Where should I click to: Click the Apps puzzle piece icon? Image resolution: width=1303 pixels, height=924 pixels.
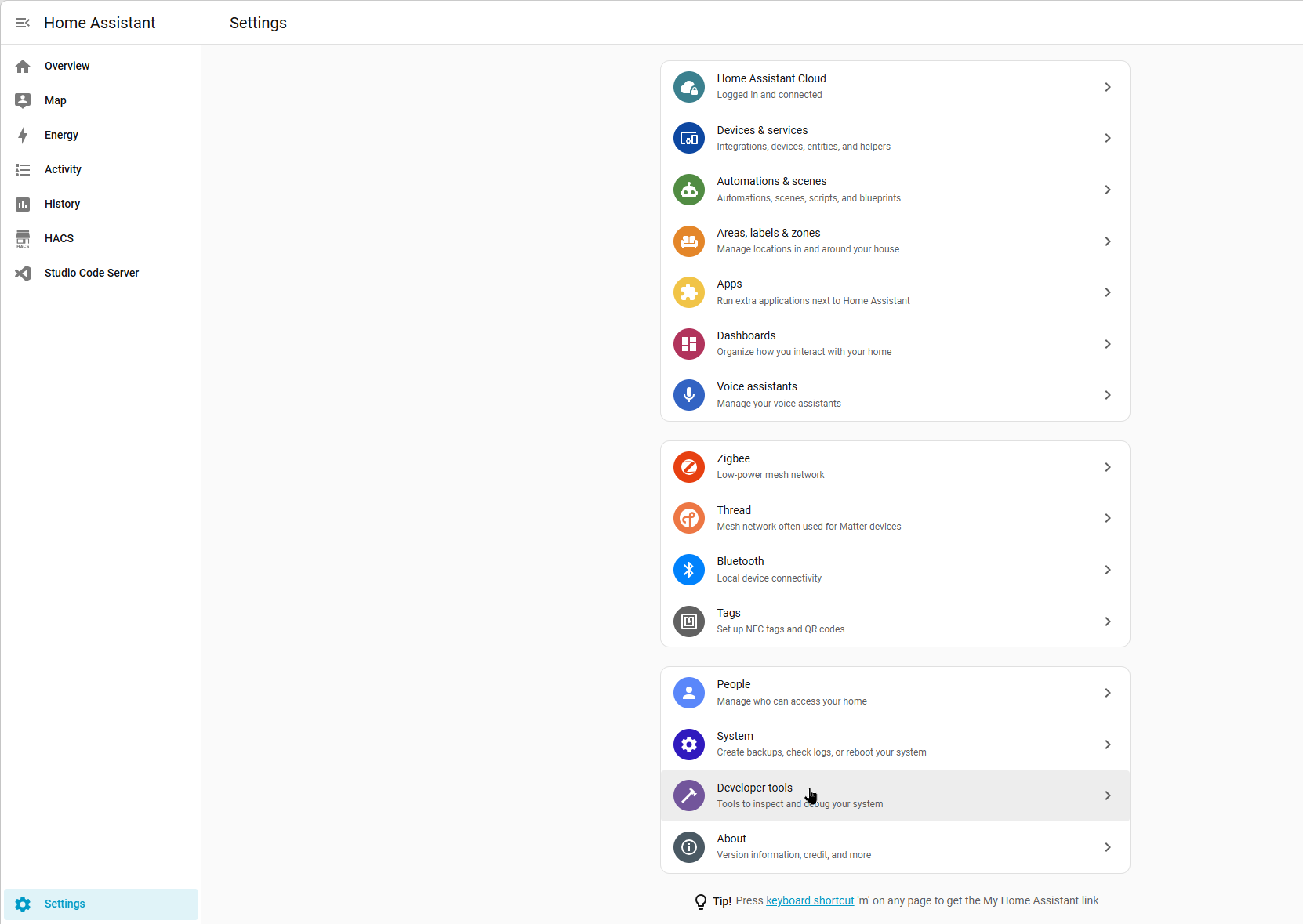[688, 292]
